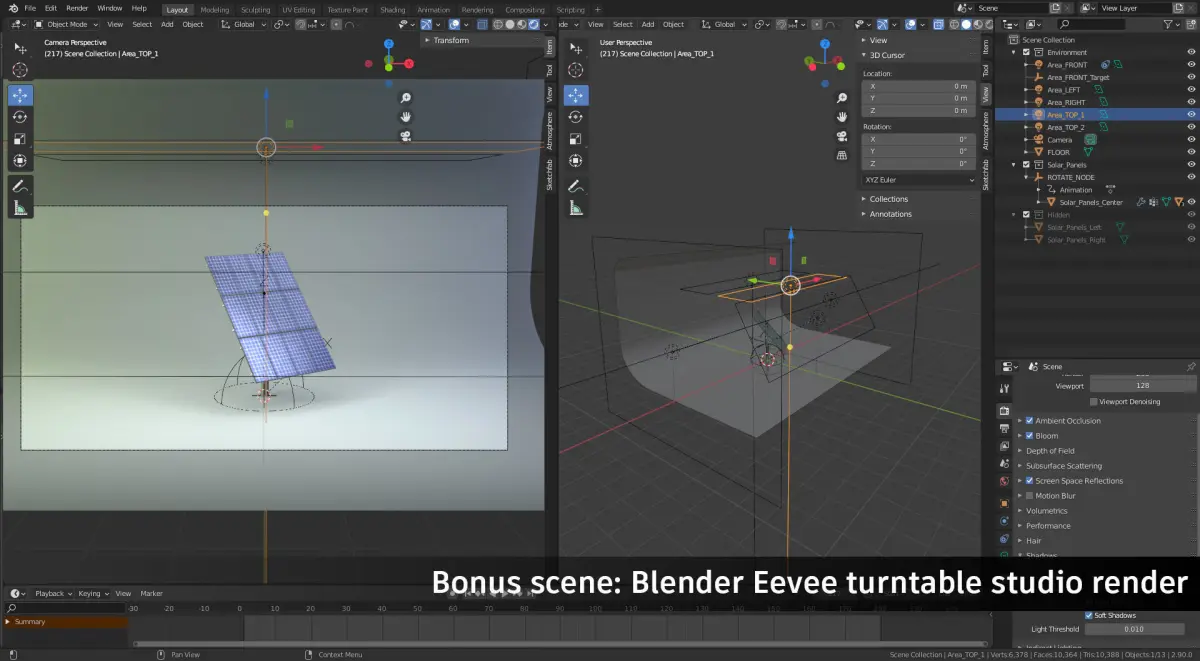Open the Object Mode dropdown
The image size is (1200, 661).
tap(68, 24)
